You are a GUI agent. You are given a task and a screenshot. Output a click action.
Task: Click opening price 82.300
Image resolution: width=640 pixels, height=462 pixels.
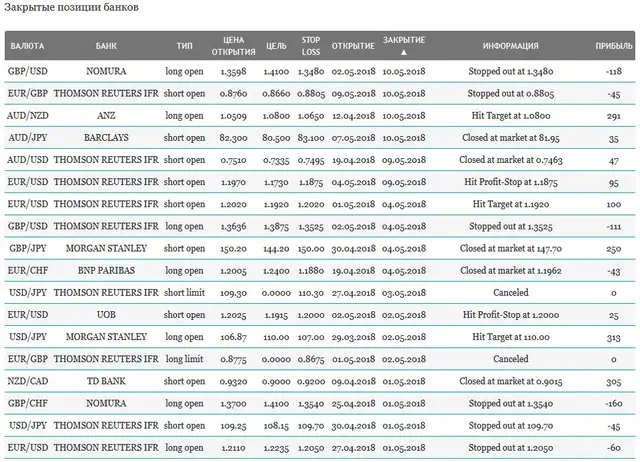coord(233,138)
